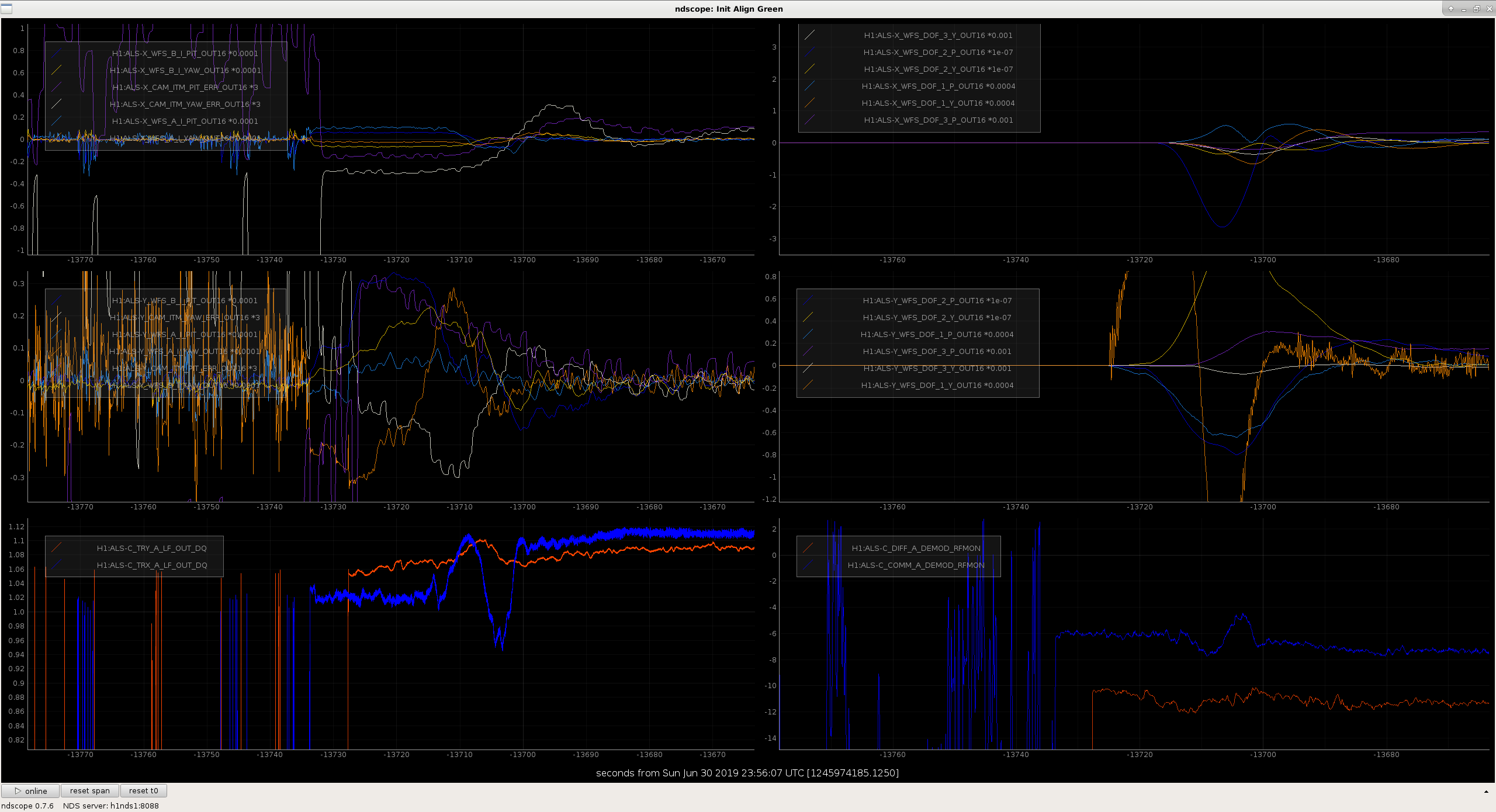Click legend label H1:ALS-X_CAM_ITM_PIT_ERR_OUT16 *3
Image resolution: width=1496 pixels, height=812 pixels.
185,87
